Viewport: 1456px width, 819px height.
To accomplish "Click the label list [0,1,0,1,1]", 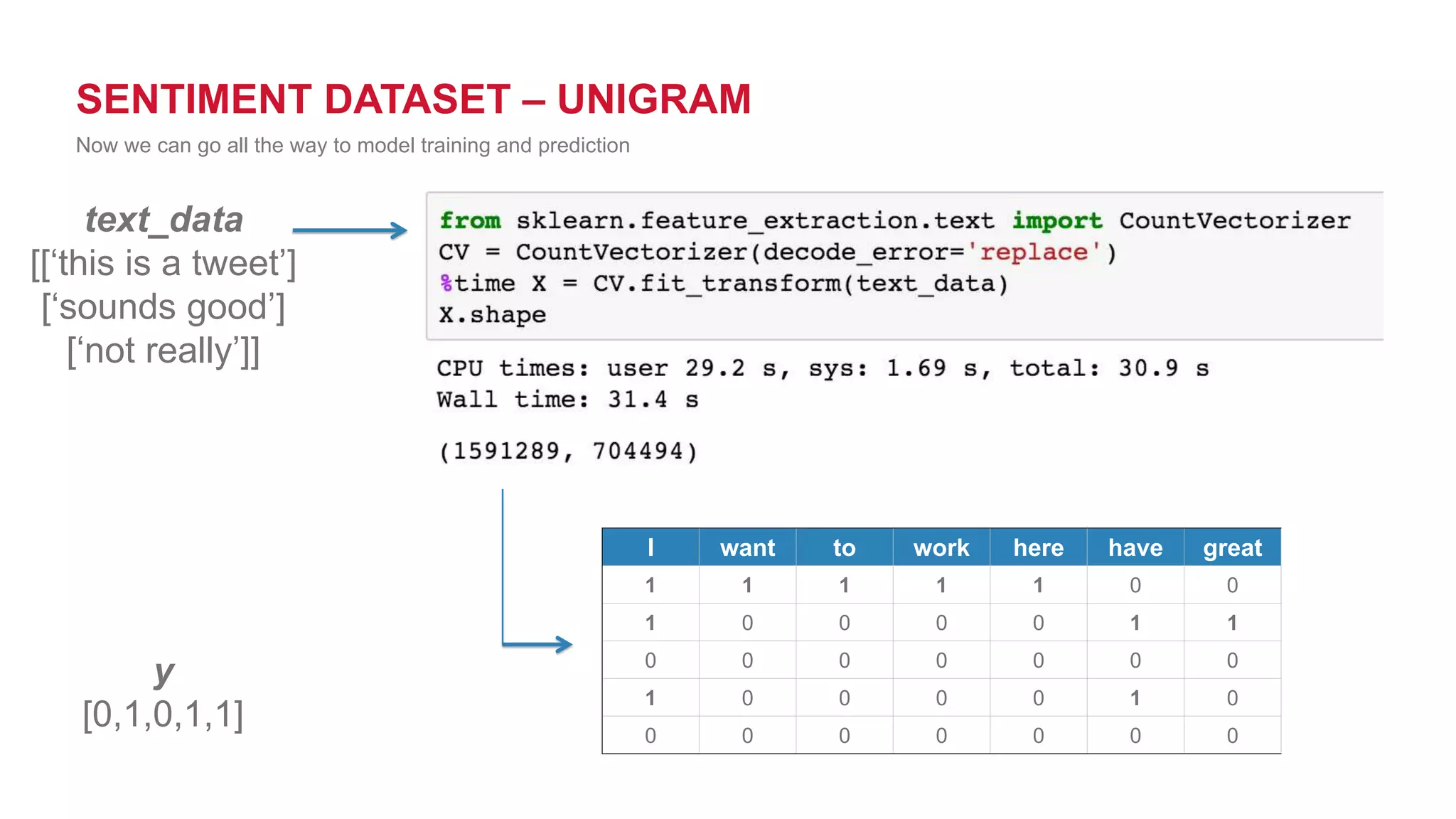I will (x=164, y=714).
